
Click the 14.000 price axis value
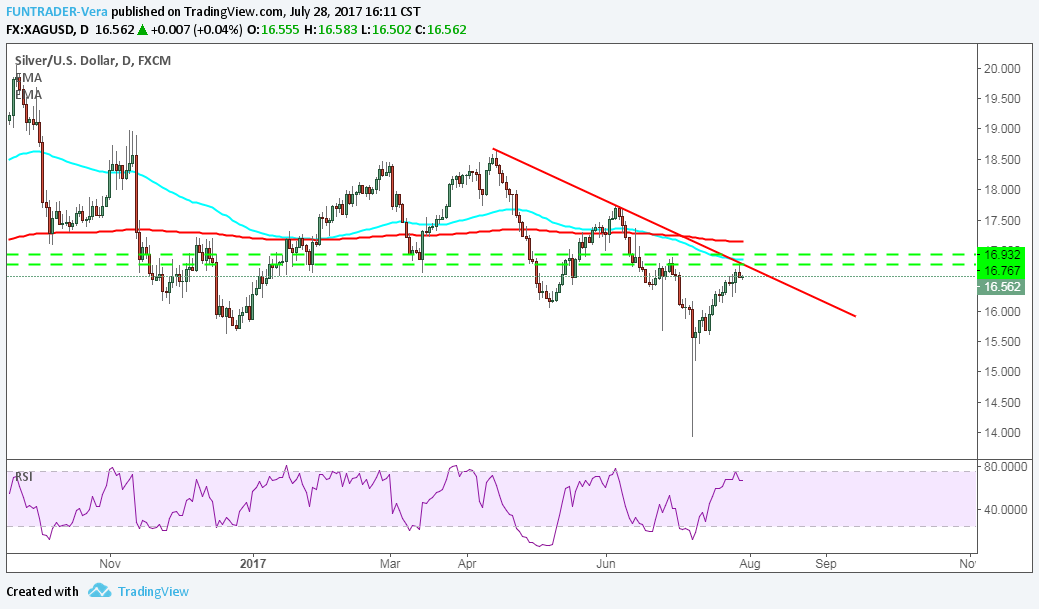pos(1002,433)
